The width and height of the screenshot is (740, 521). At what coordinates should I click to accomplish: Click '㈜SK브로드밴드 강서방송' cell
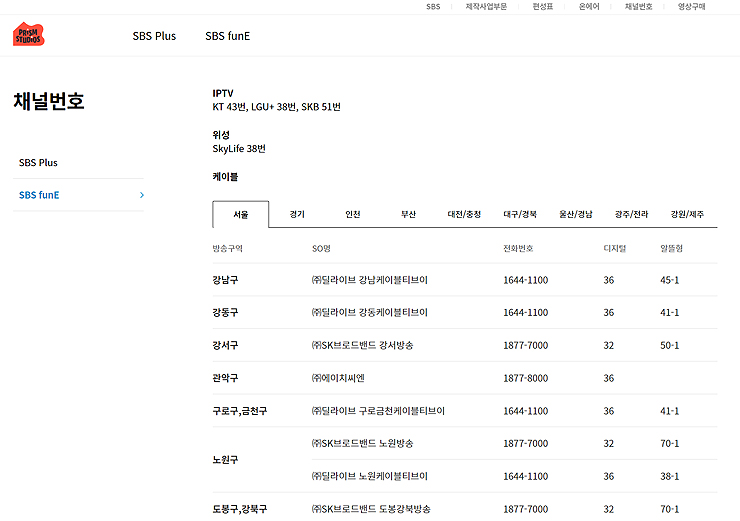pyautogui.click(x=362, y=345)
